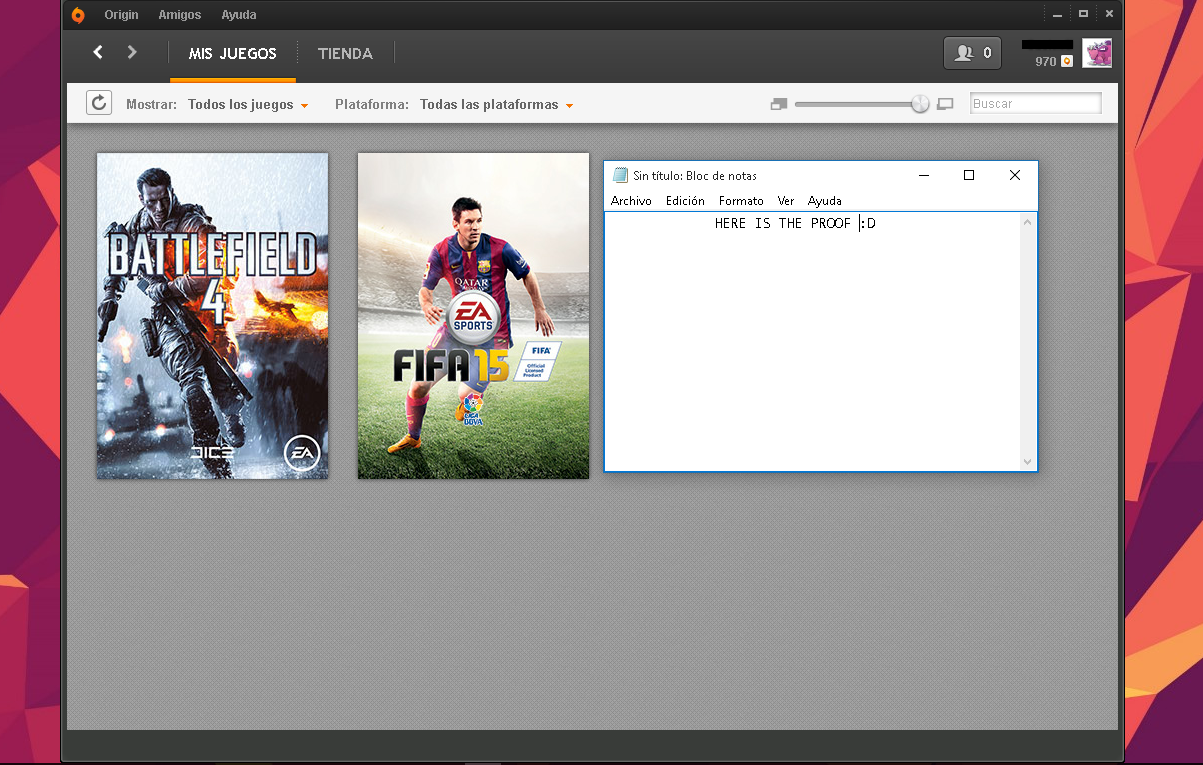The width and height of the screenshot is (1203, 765).
Task: Open the Edición menu in Notepad
Action: coord(685,201)
